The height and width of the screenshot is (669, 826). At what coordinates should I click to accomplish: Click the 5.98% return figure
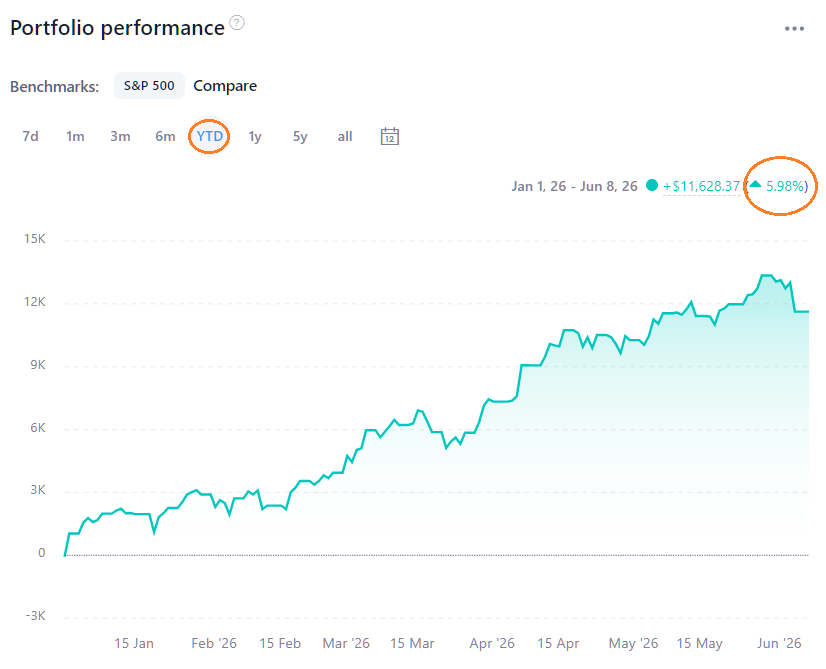pyautogui.click(x=785, y=186)
